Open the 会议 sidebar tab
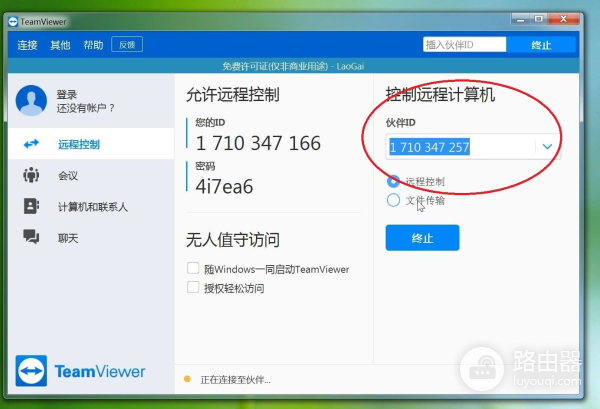Image resolution: width=600 pixels, height=409 pixels. [91, 175]
